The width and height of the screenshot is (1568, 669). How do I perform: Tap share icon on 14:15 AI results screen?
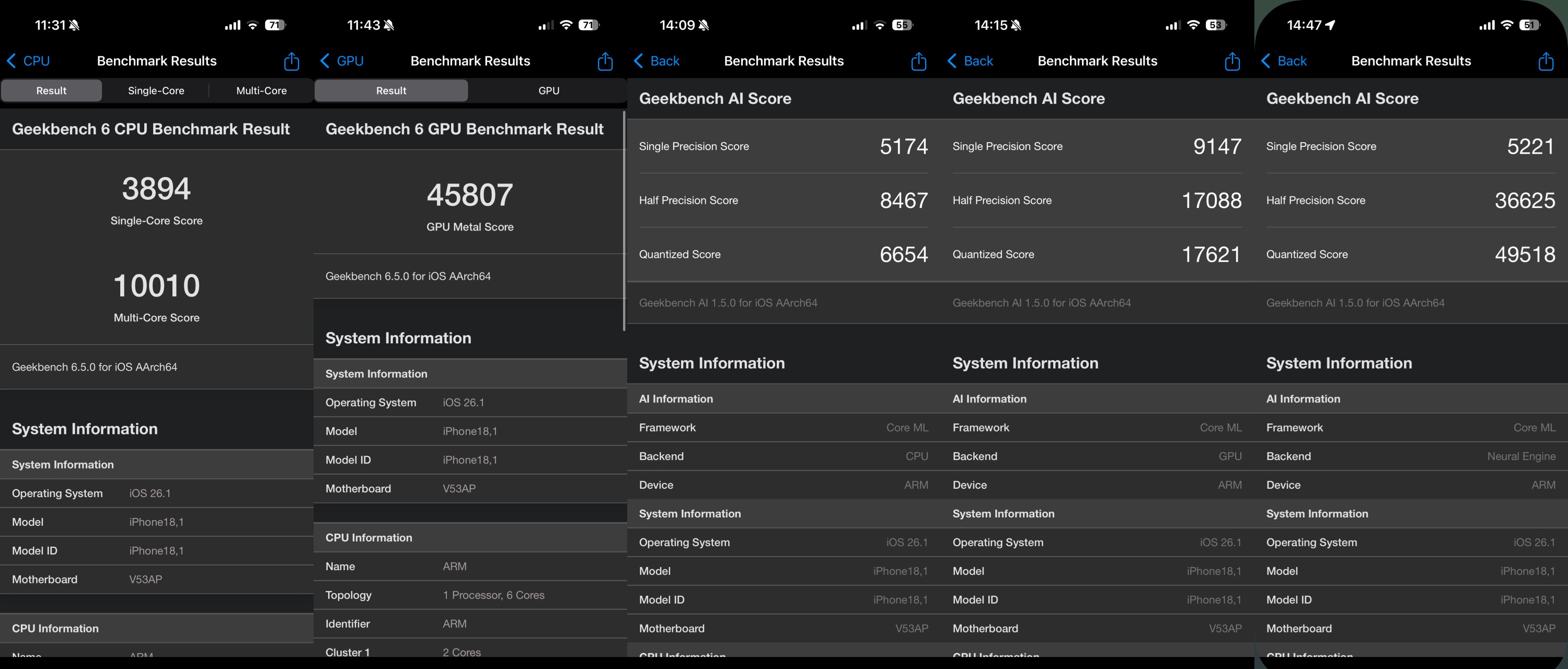pos(1232,61)
